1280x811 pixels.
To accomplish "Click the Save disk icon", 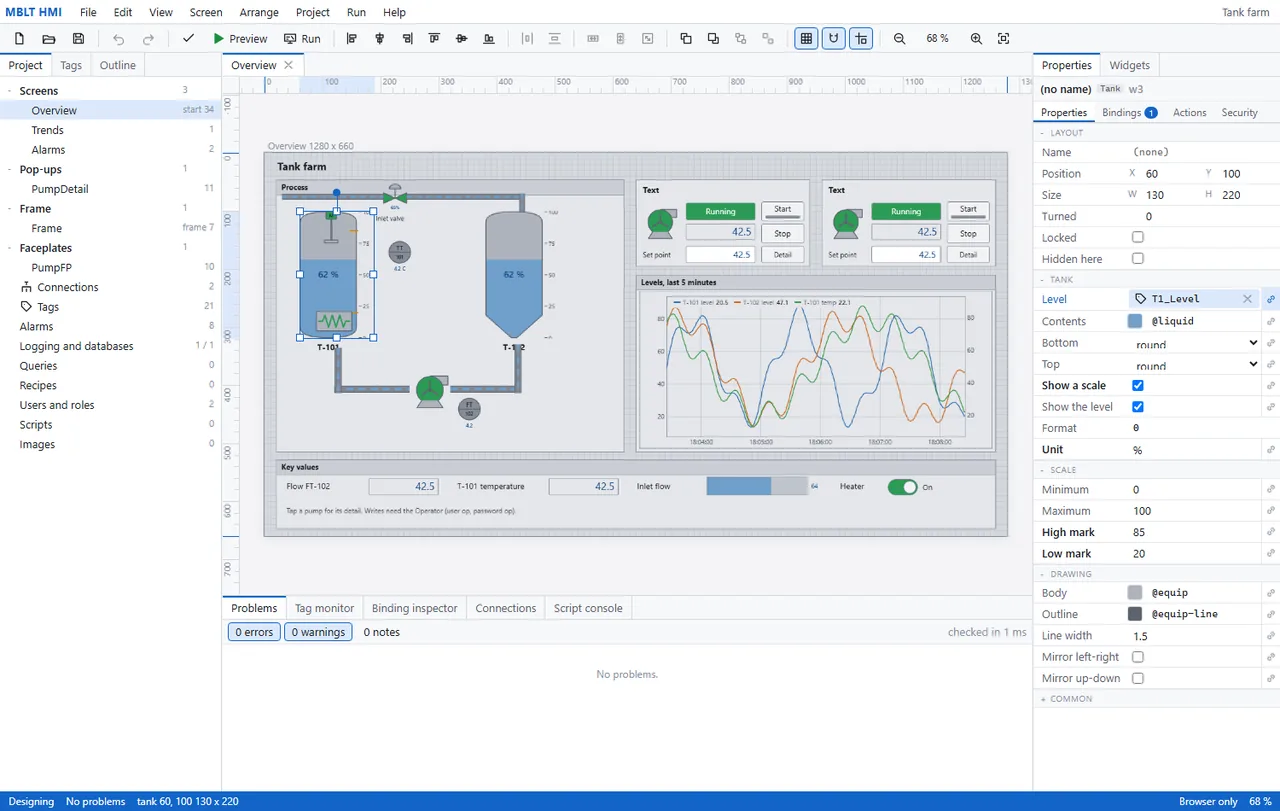I will (78, 39).
